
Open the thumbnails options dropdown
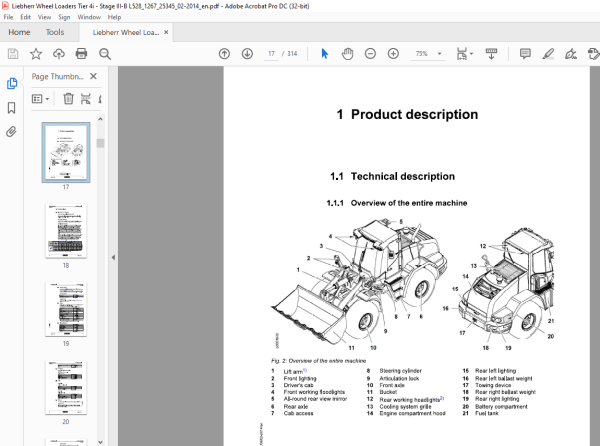tap(41, 99)
